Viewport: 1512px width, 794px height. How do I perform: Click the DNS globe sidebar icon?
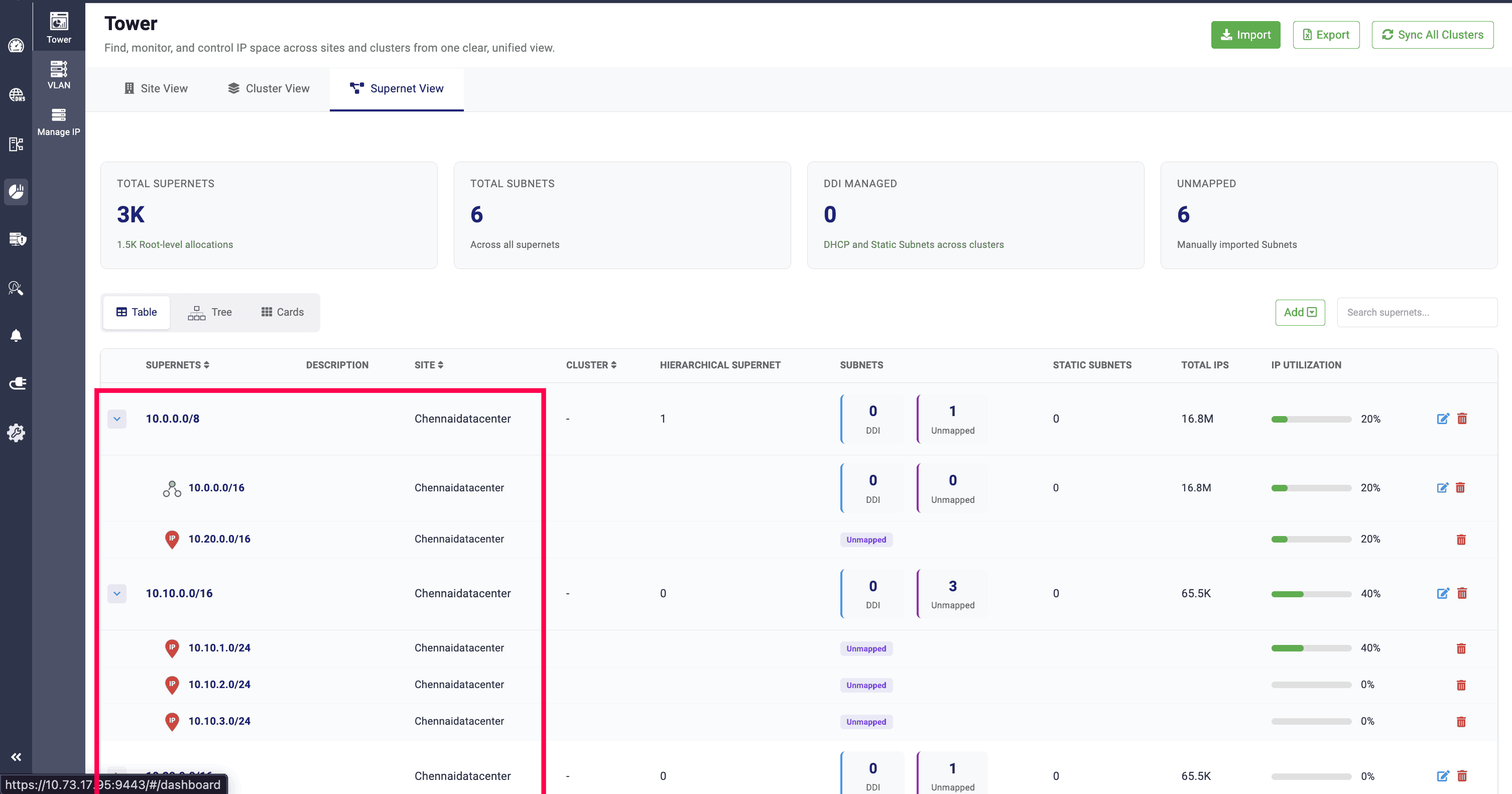(16, 94)
